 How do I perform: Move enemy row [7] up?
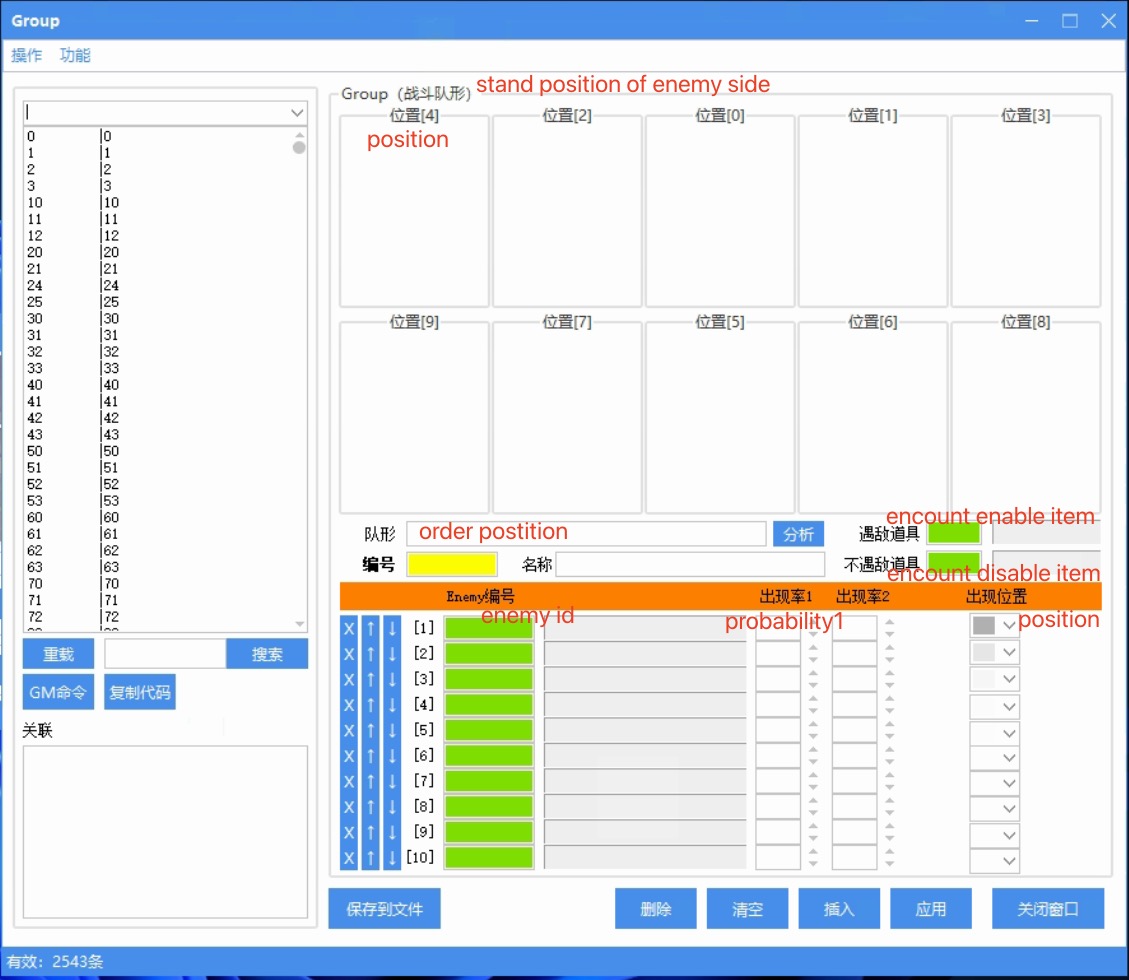370,781
